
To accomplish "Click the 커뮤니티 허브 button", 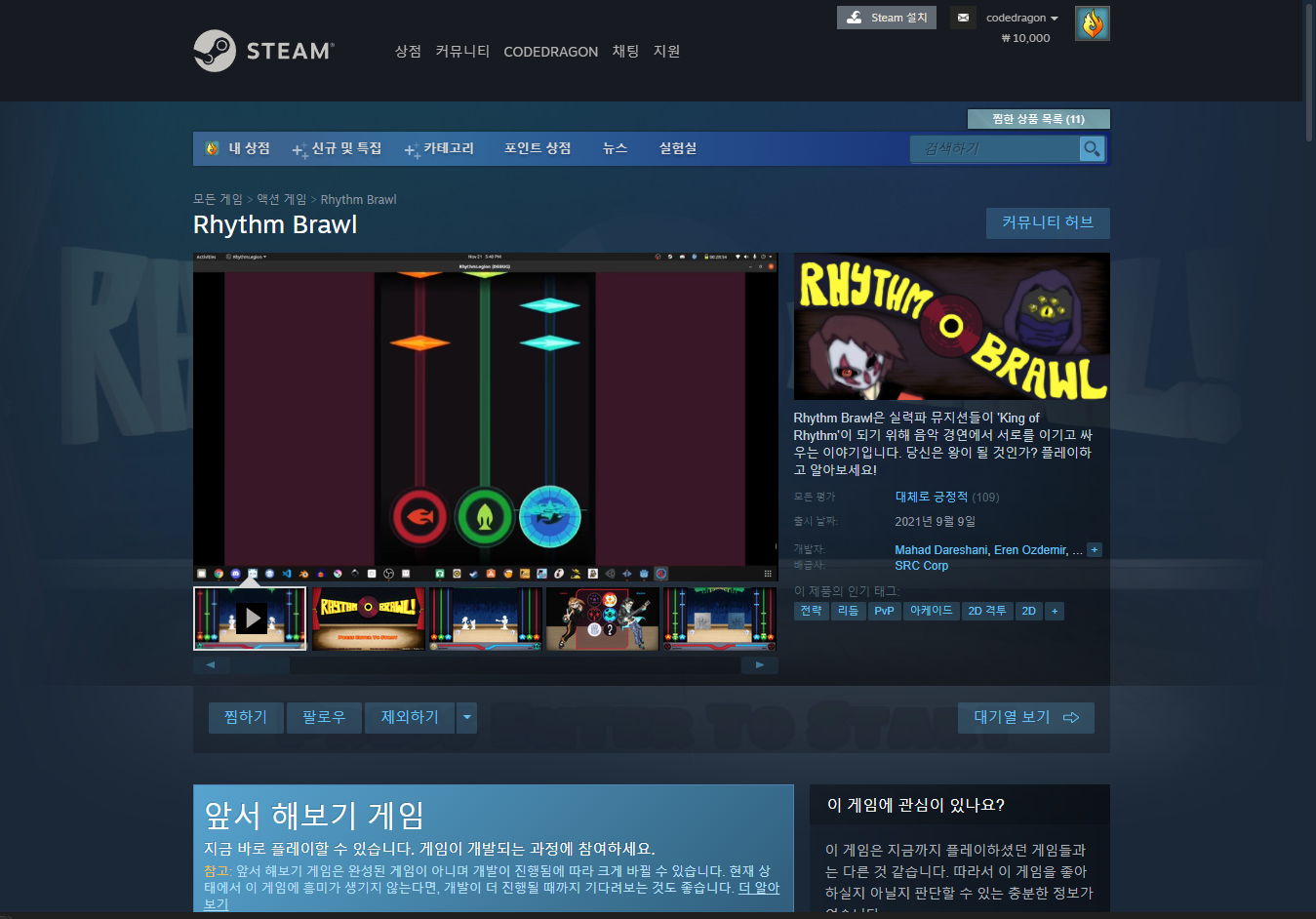I will [x=1048, y=222].
